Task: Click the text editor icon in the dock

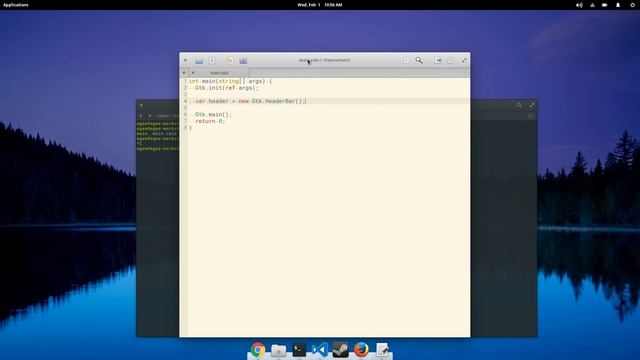Action: (382, 350)
